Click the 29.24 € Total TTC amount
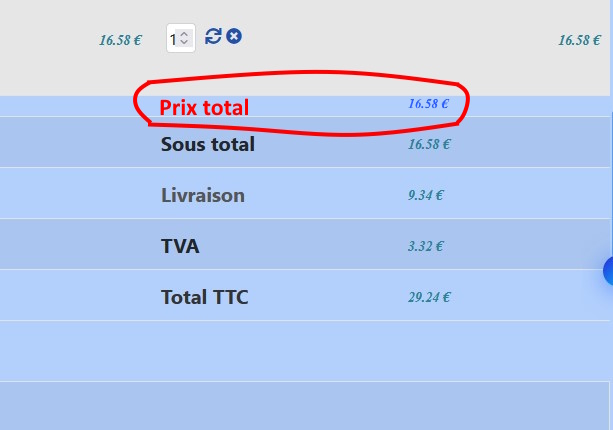This screenshot has height=430, width=613. pos(429,297)
